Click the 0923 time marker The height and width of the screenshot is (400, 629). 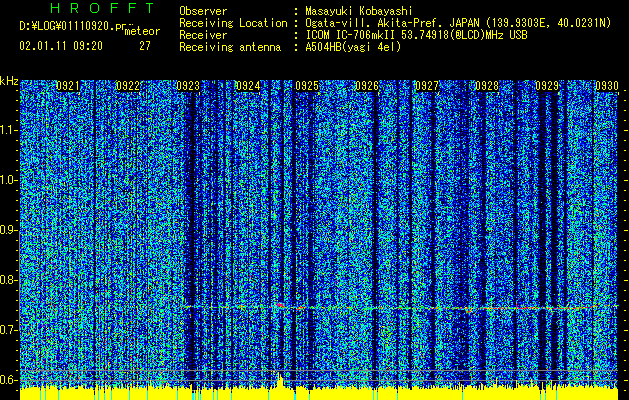pyautogui.click(x=188, y=86)
